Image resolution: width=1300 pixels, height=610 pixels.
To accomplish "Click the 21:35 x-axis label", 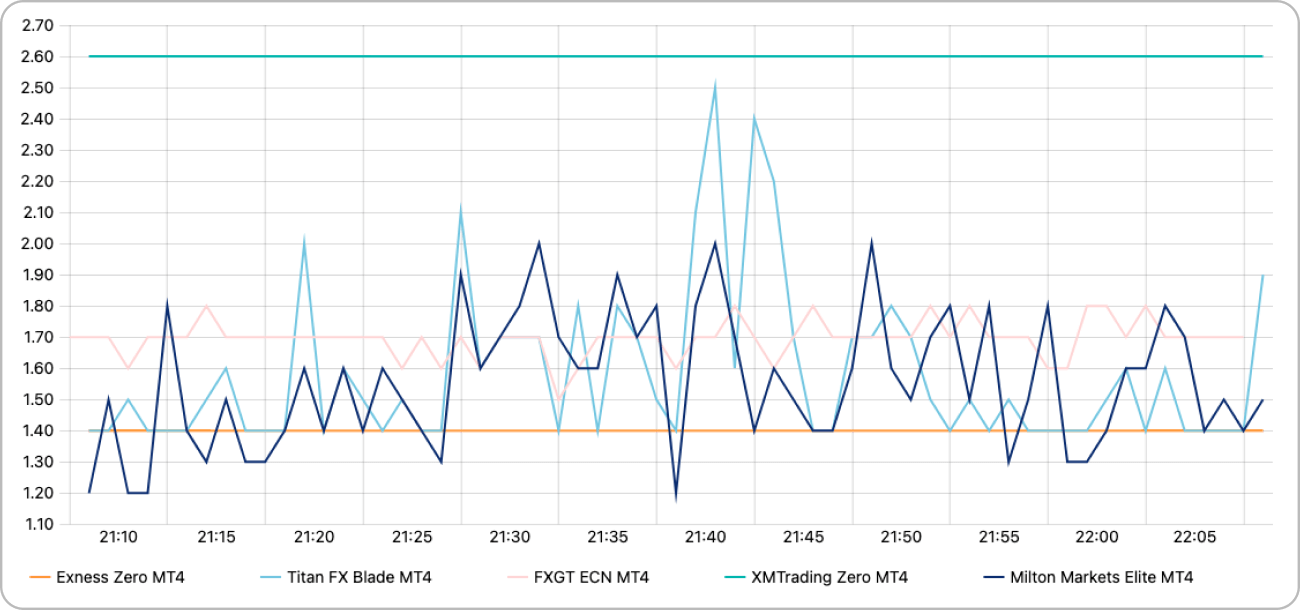I will [x=608, y=537].
